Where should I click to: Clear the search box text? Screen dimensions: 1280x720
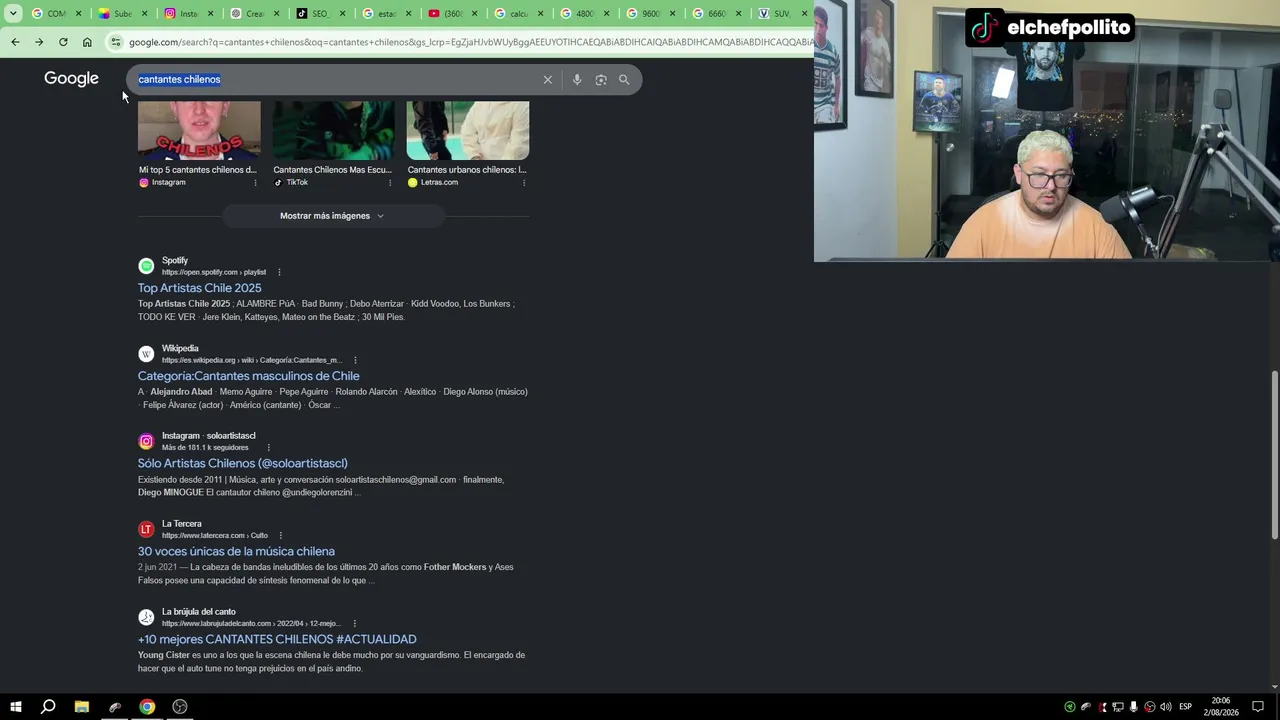tap(548, 80)
